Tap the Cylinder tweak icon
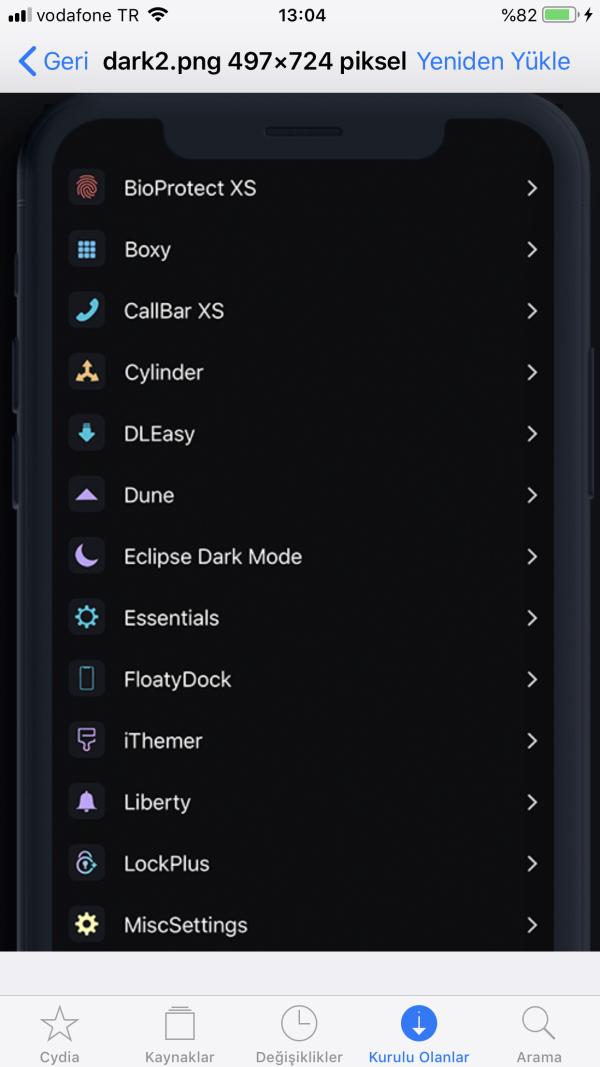 (87, 372)
